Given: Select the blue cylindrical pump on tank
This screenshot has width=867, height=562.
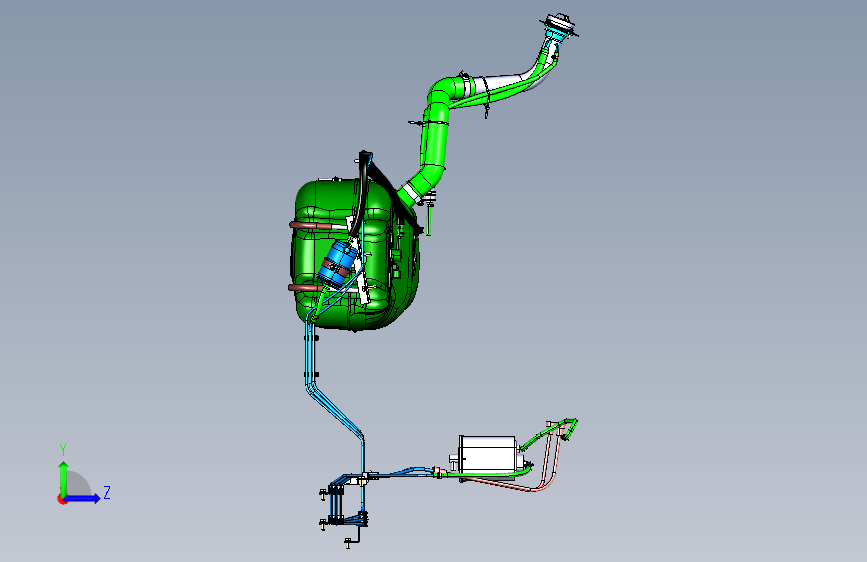Looking at the screenshot, I should (338, 262).
